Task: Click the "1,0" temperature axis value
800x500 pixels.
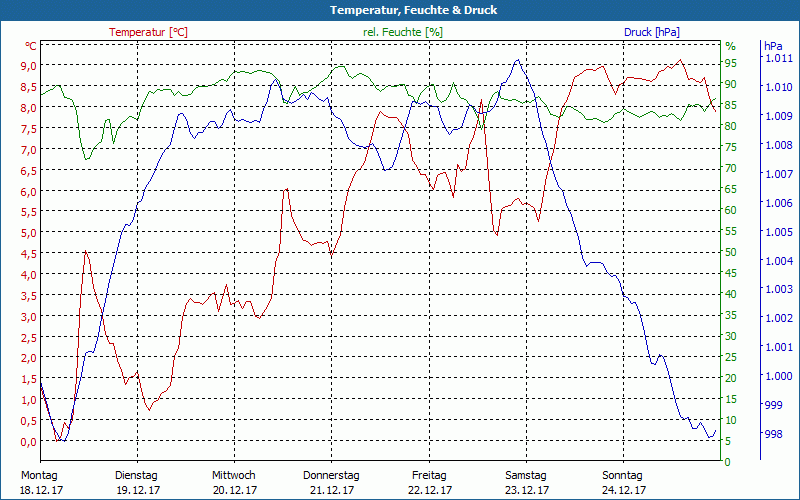Action: pyautogui.click(x=29, y=399)
